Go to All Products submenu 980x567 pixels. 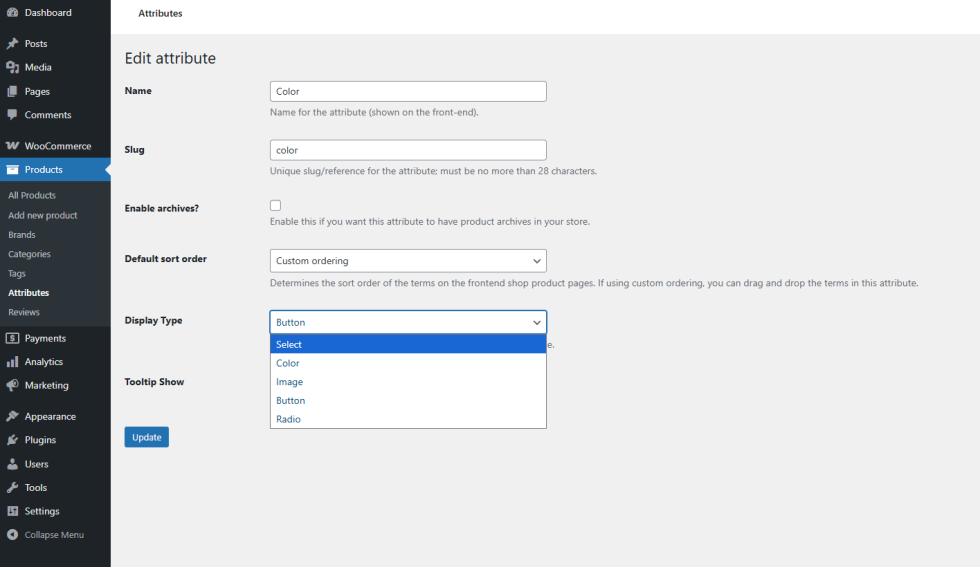(32, 195)
